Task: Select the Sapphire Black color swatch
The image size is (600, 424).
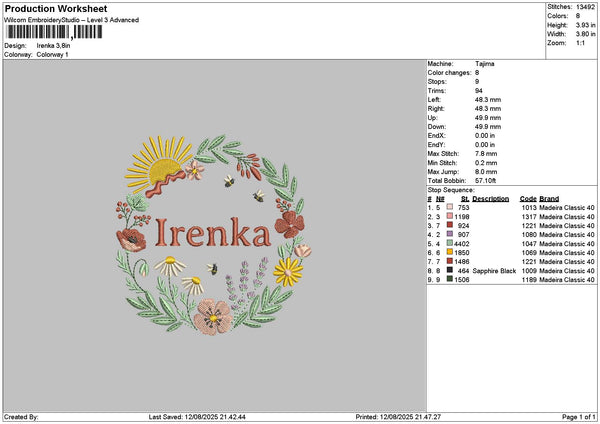Action: coord(450,270)
